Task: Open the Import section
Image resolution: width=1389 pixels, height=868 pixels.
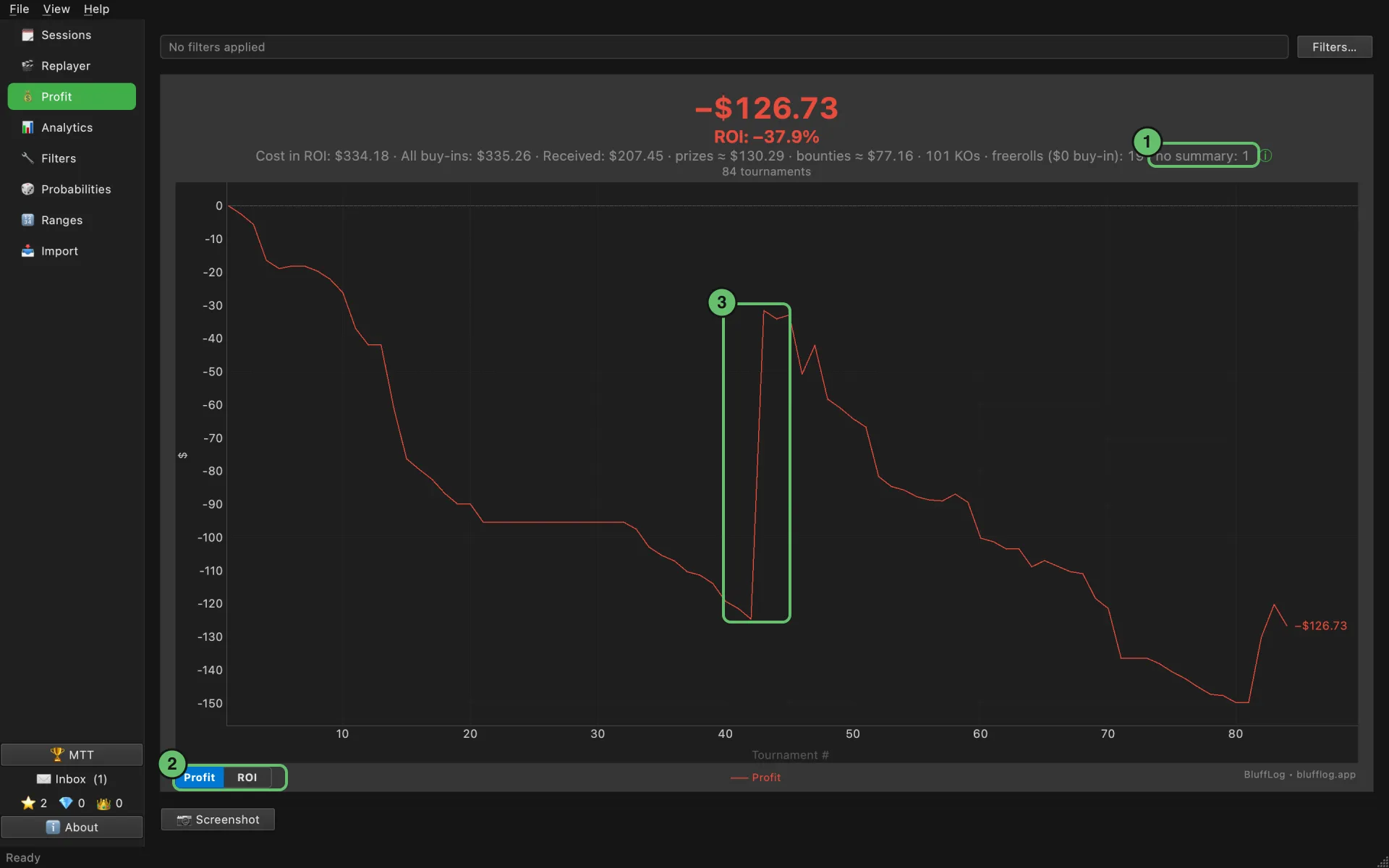Action: click(72, 251)
